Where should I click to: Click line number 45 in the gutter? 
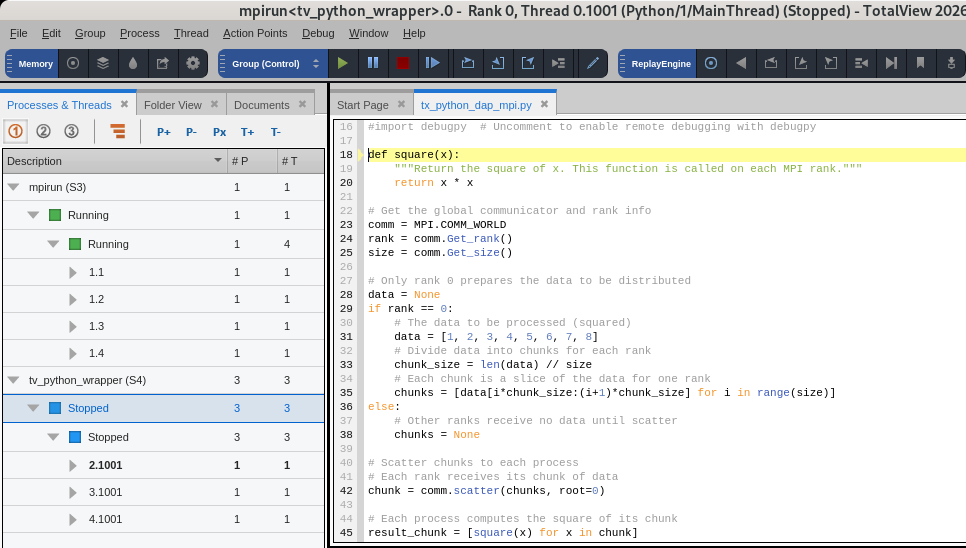point(346,533)
